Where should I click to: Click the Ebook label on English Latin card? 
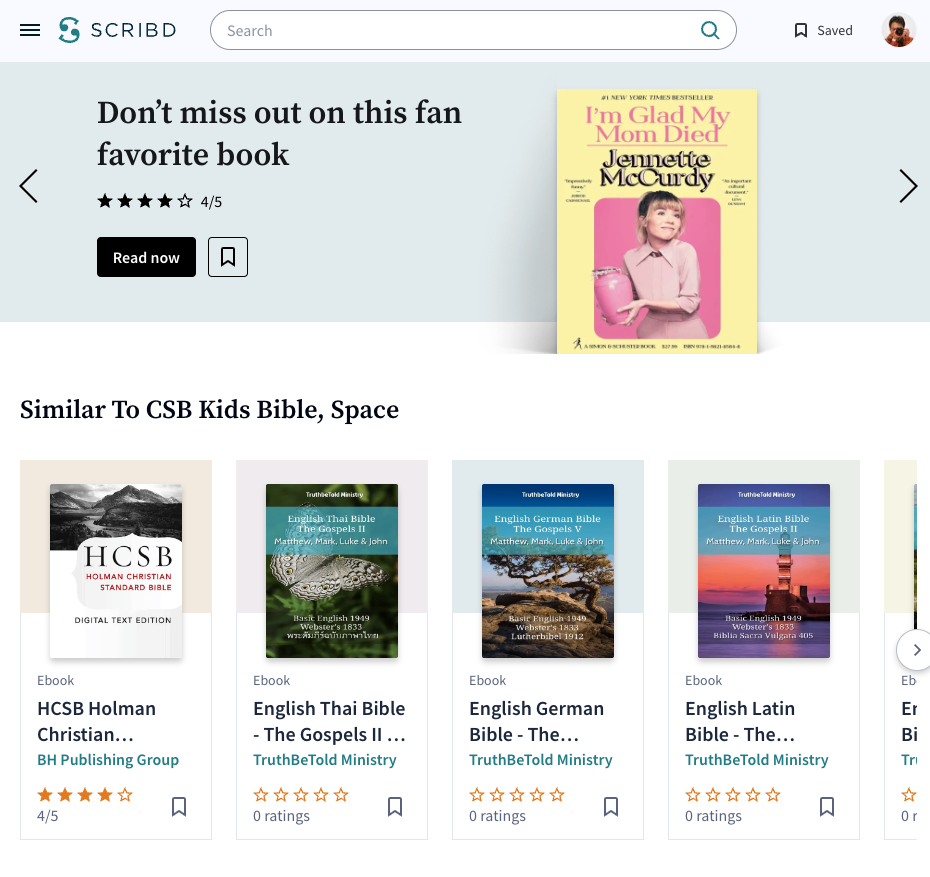703,681
